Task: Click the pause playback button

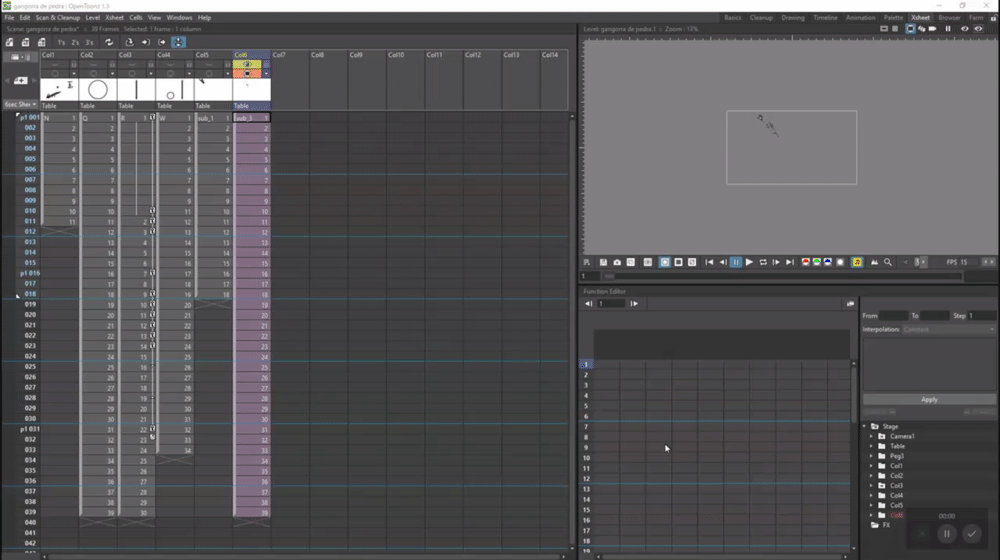Action: point(736,262)
